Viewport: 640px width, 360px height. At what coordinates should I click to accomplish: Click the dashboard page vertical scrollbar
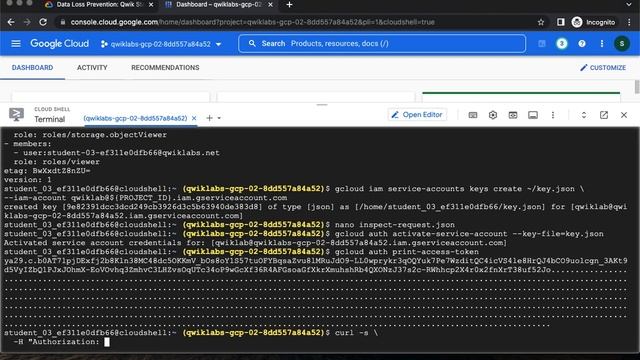click(637, 87)
